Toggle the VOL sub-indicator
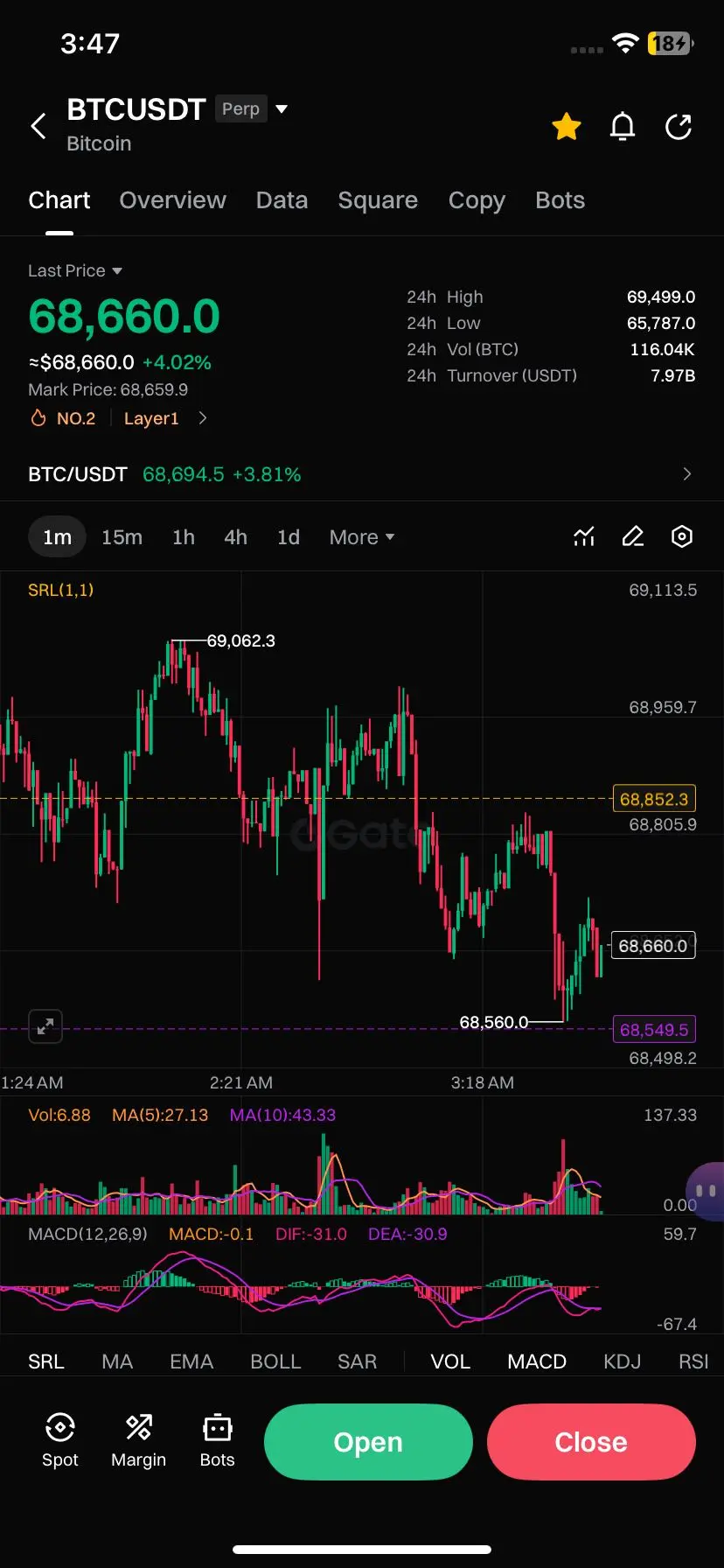 click(x=450, y=1361)
